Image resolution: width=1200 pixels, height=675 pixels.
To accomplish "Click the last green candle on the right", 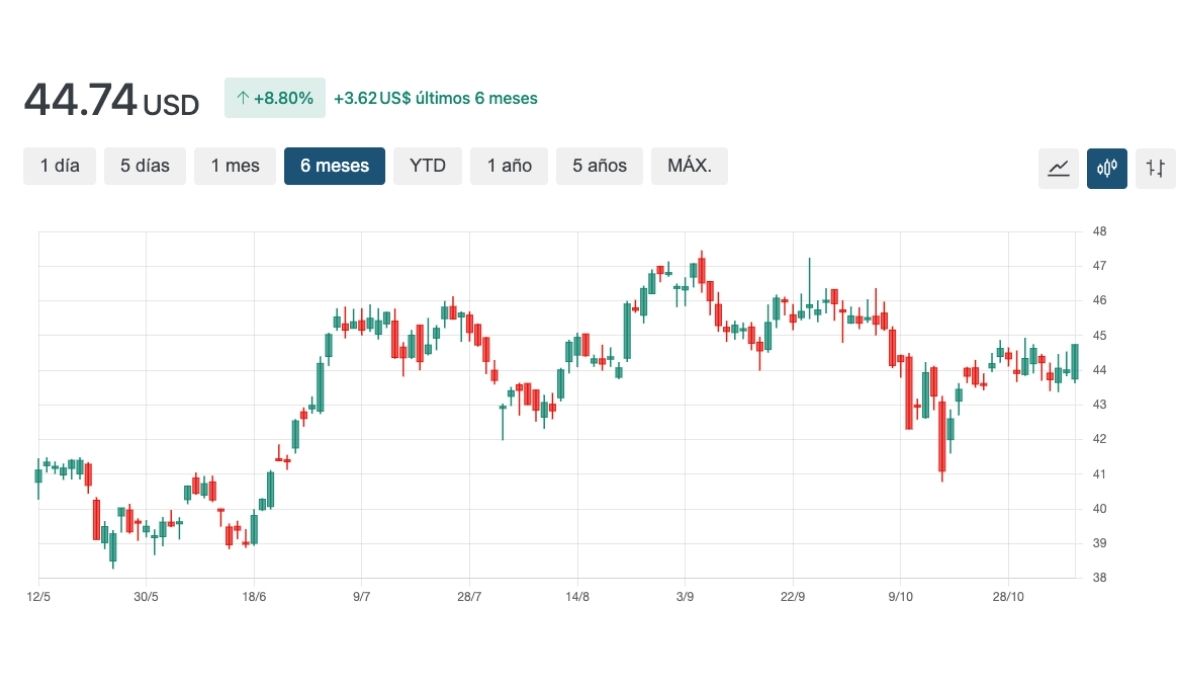I will [1075, 361].
